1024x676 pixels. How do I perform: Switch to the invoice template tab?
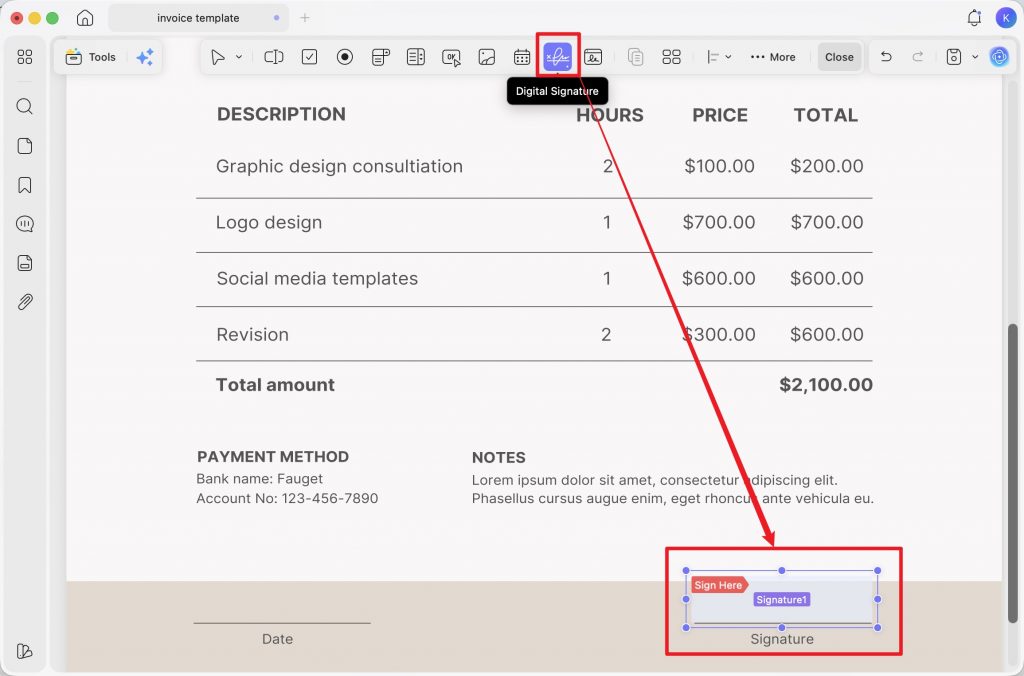point(198,18)
